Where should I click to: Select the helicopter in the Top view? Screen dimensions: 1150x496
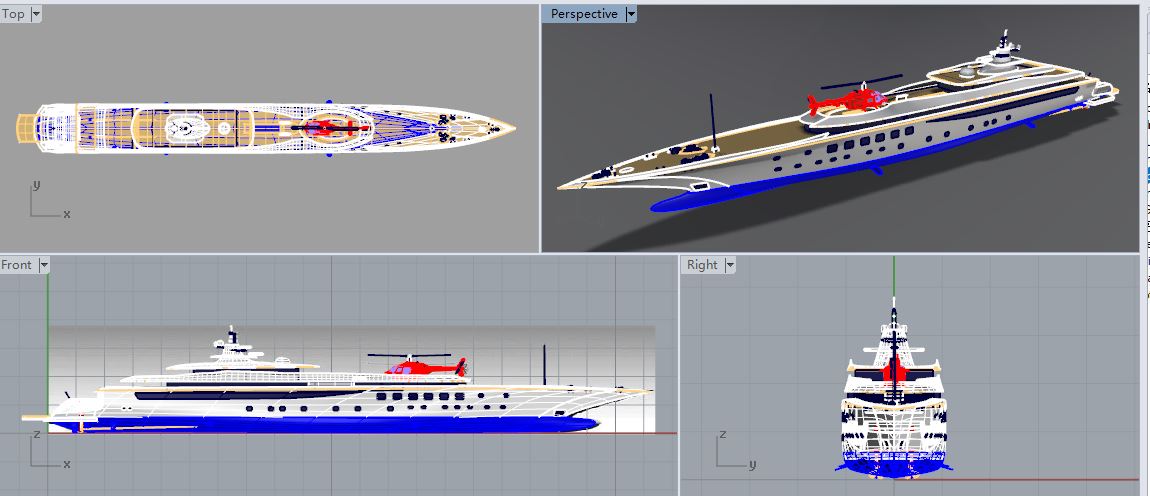click(x=330, y=128)
